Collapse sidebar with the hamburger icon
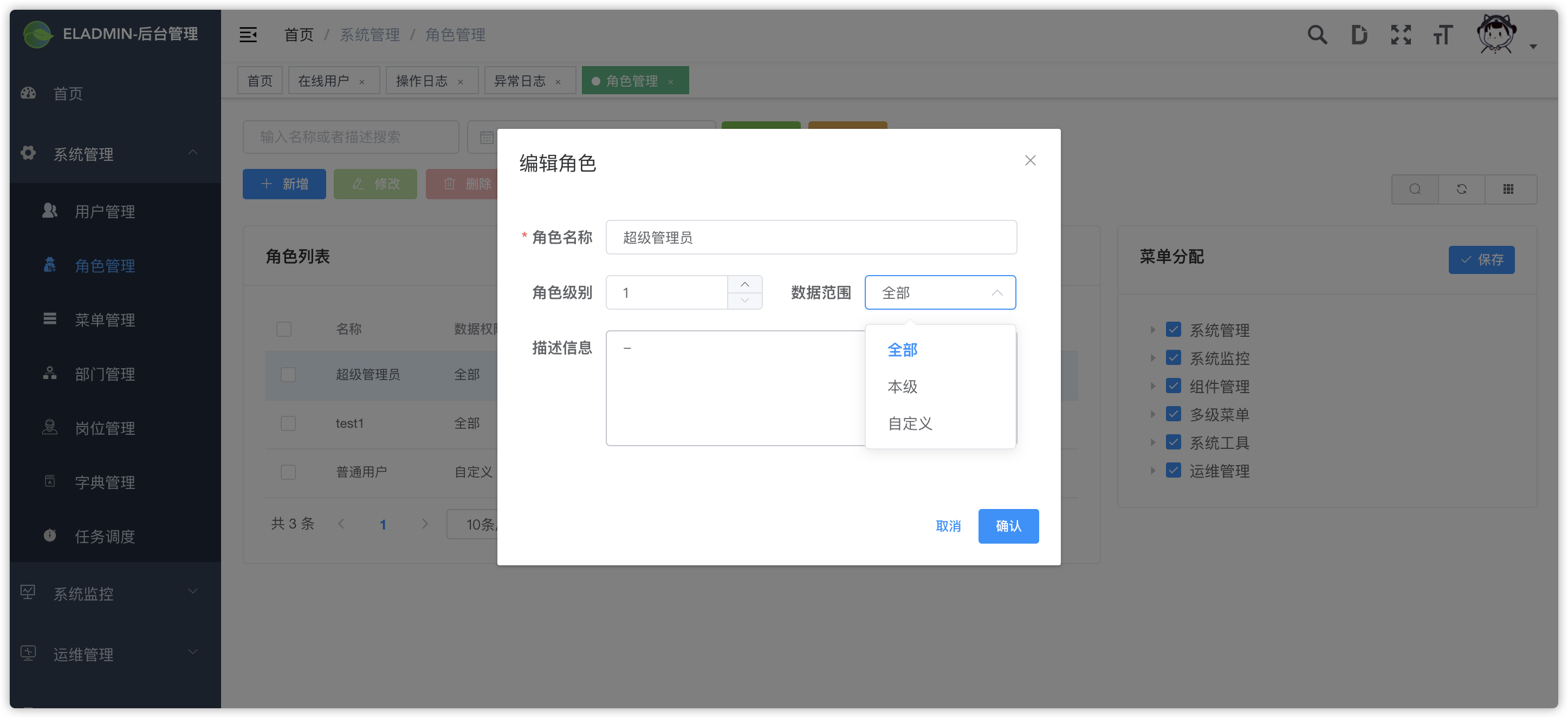The height and width of the screenshot is (718, 1568). [x=248, y=35]
